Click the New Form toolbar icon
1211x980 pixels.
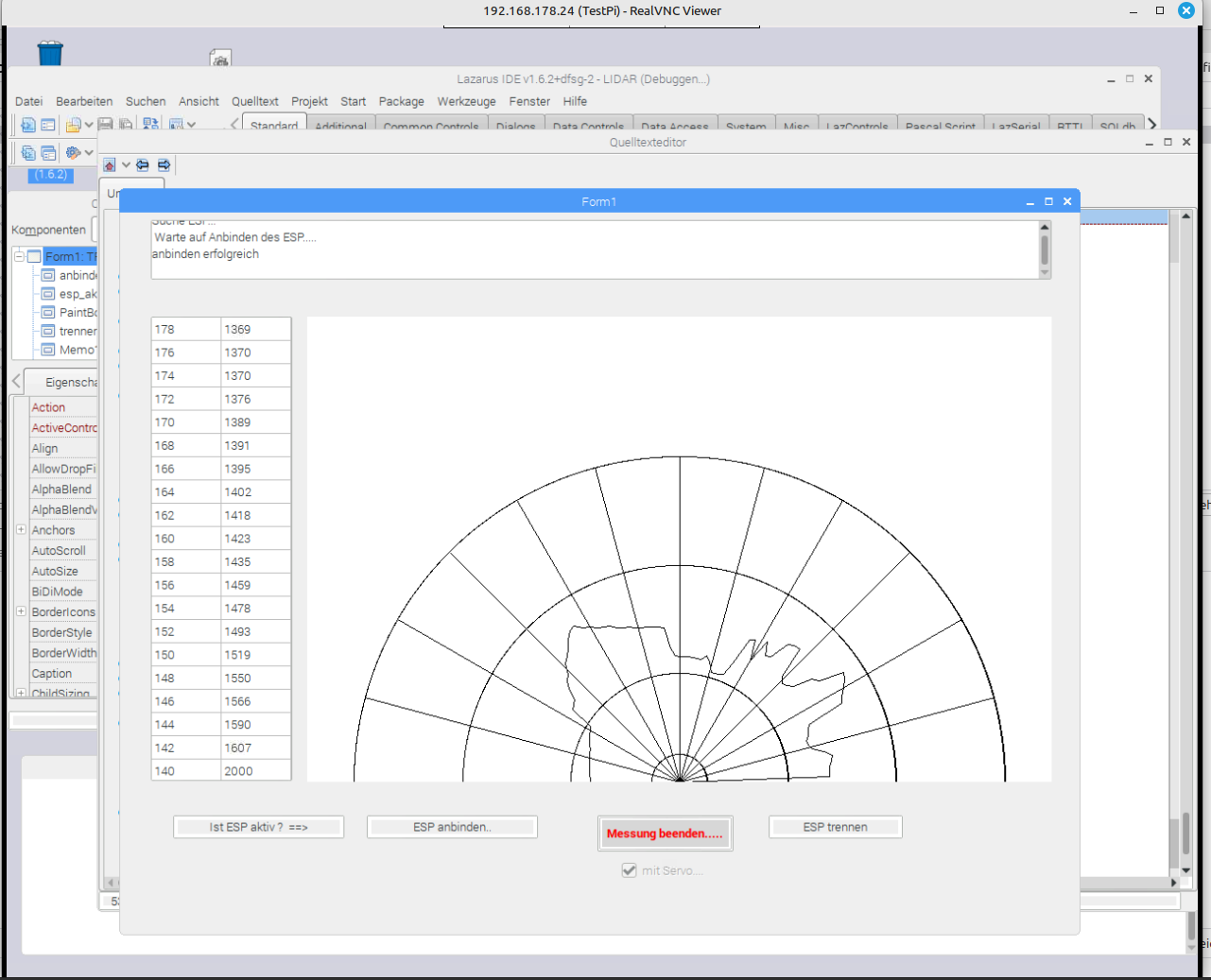(48, 125)
